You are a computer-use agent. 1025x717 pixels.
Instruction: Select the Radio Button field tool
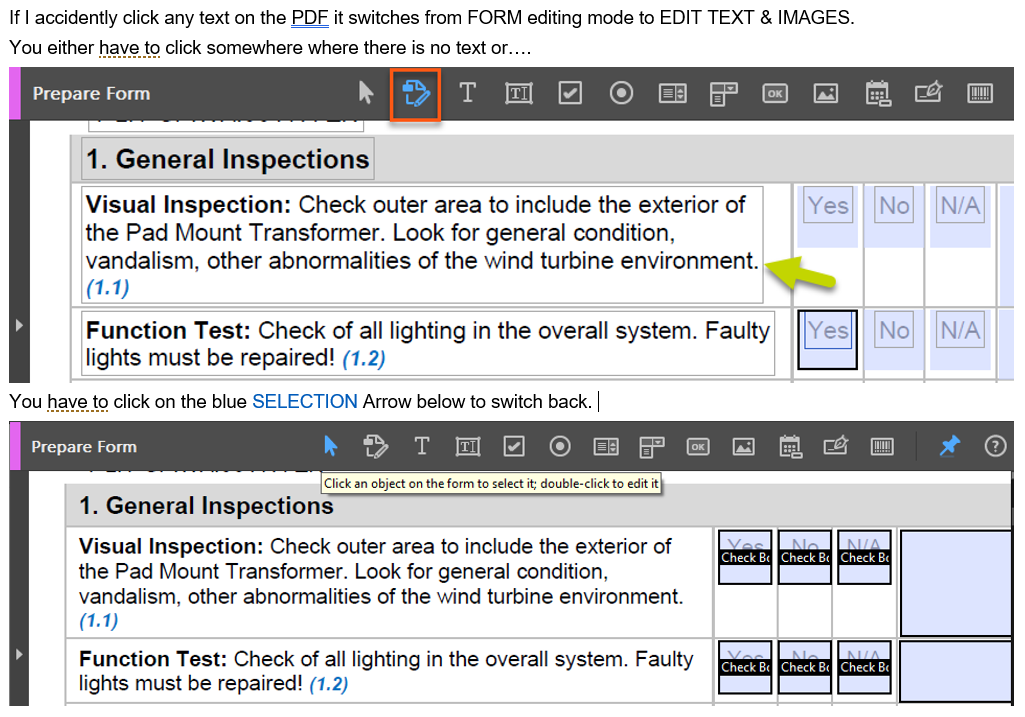[621, 93]
